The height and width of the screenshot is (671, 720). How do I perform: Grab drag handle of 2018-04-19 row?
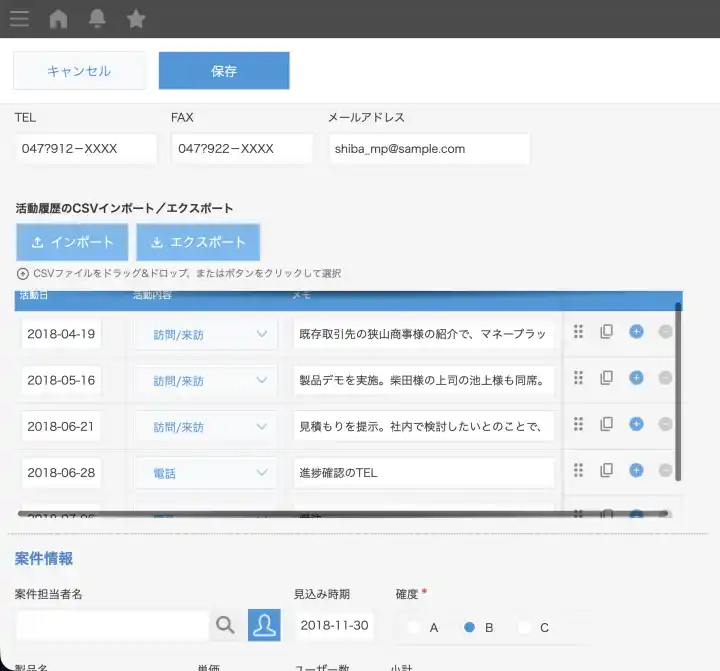579,332
